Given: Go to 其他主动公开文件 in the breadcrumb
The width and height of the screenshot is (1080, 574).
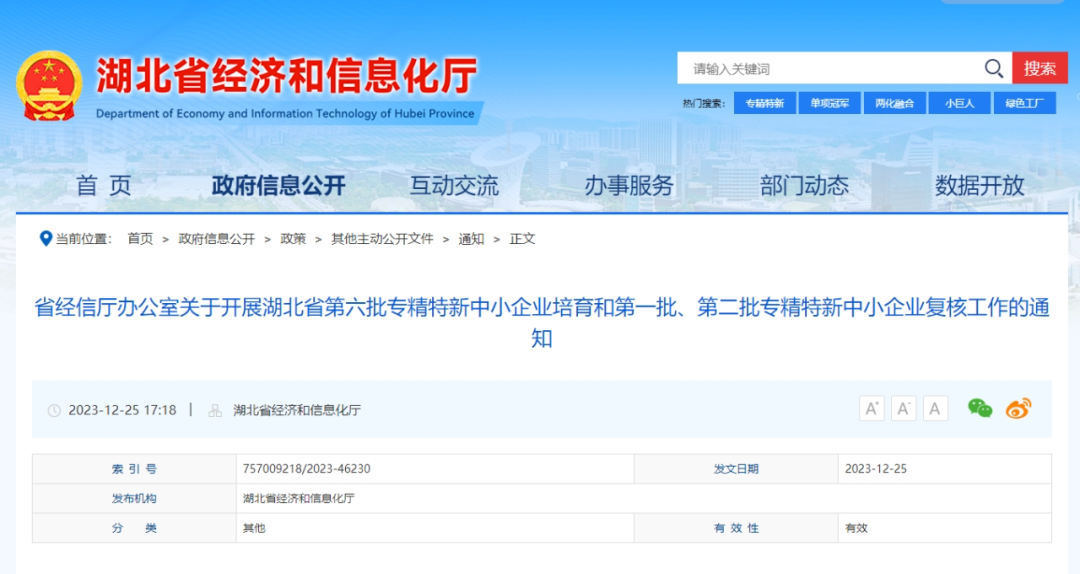Looking at the screenshot, I should (x=382, y=238).
